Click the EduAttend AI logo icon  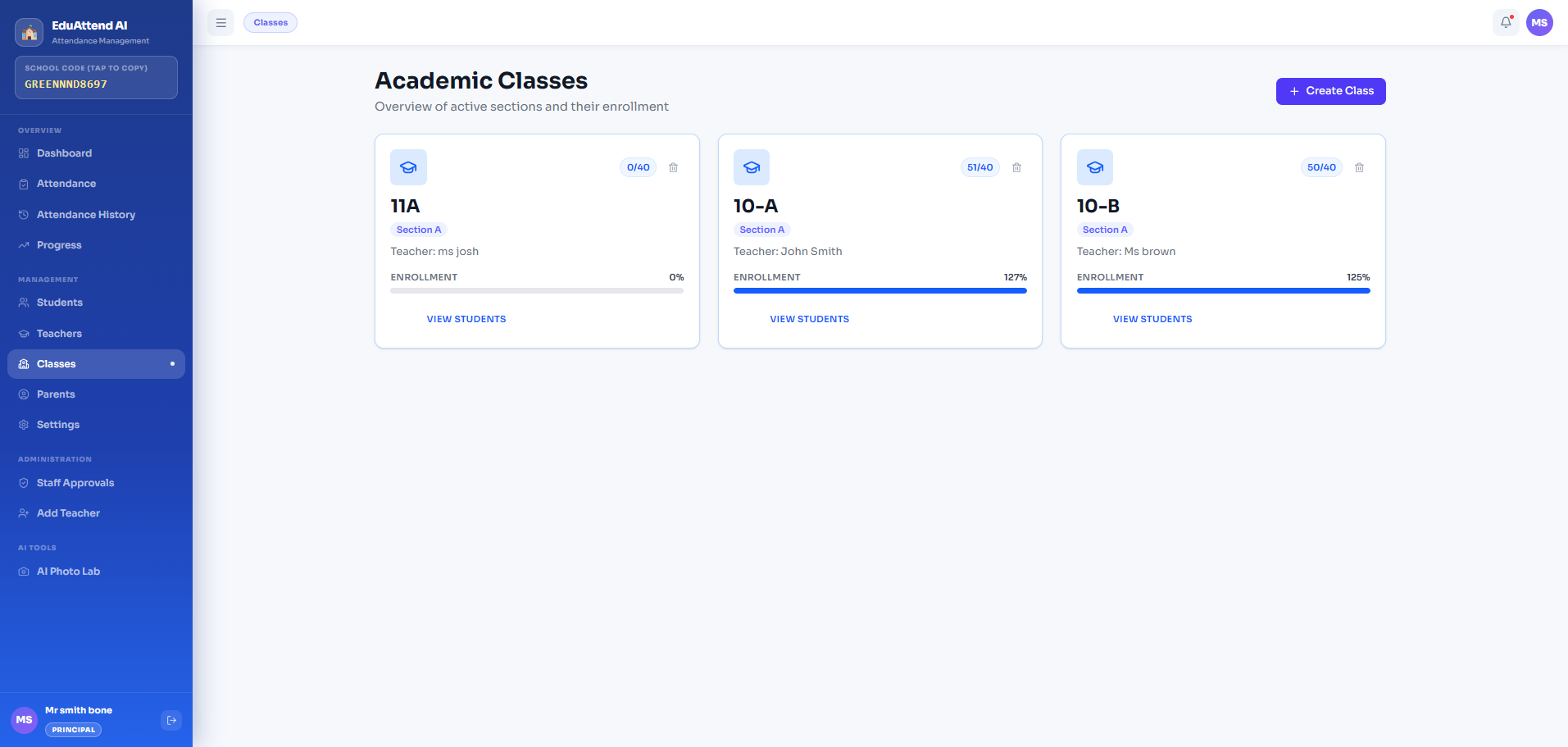30,32
